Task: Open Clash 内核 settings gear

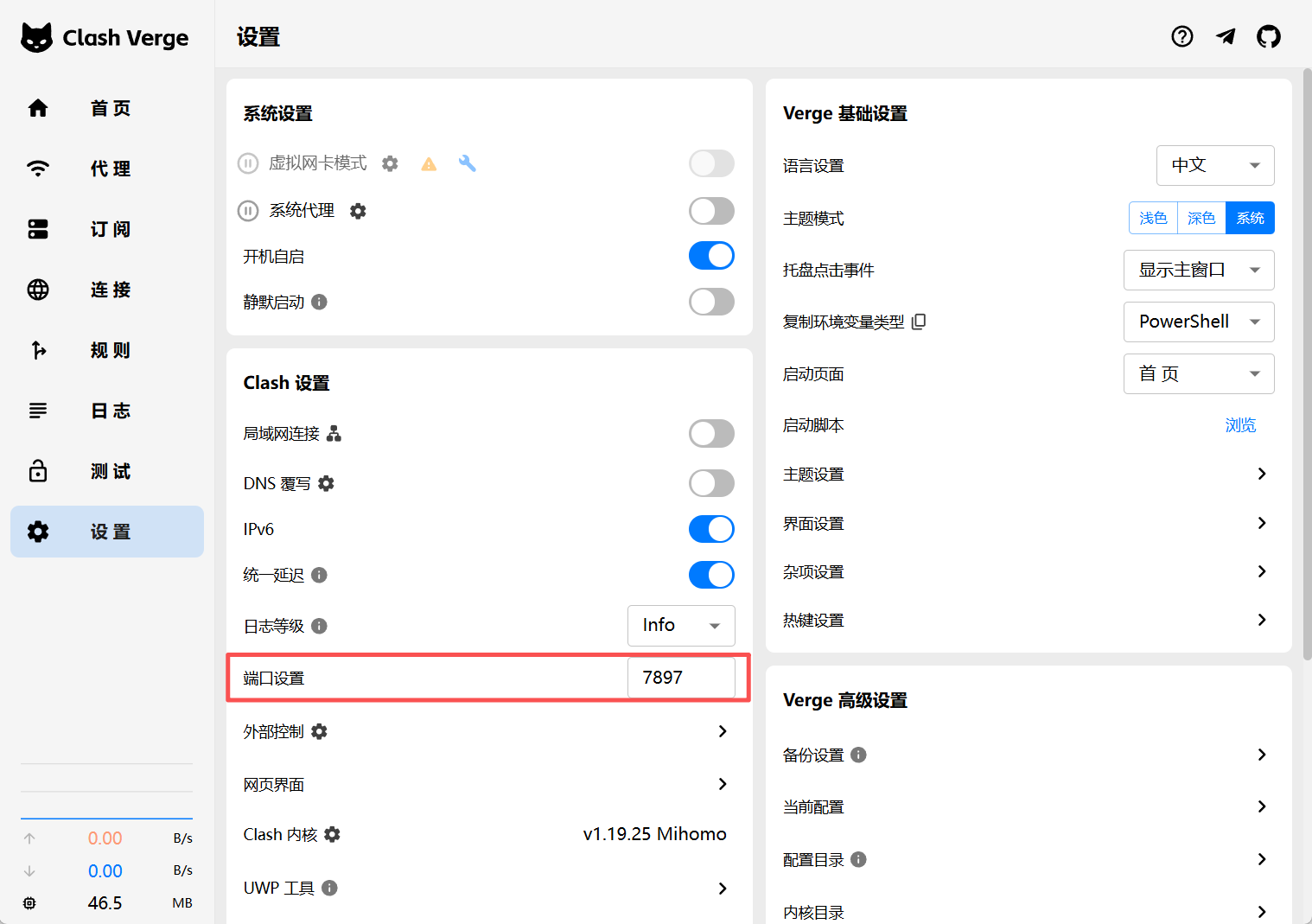Action: (x=333, y=834)
